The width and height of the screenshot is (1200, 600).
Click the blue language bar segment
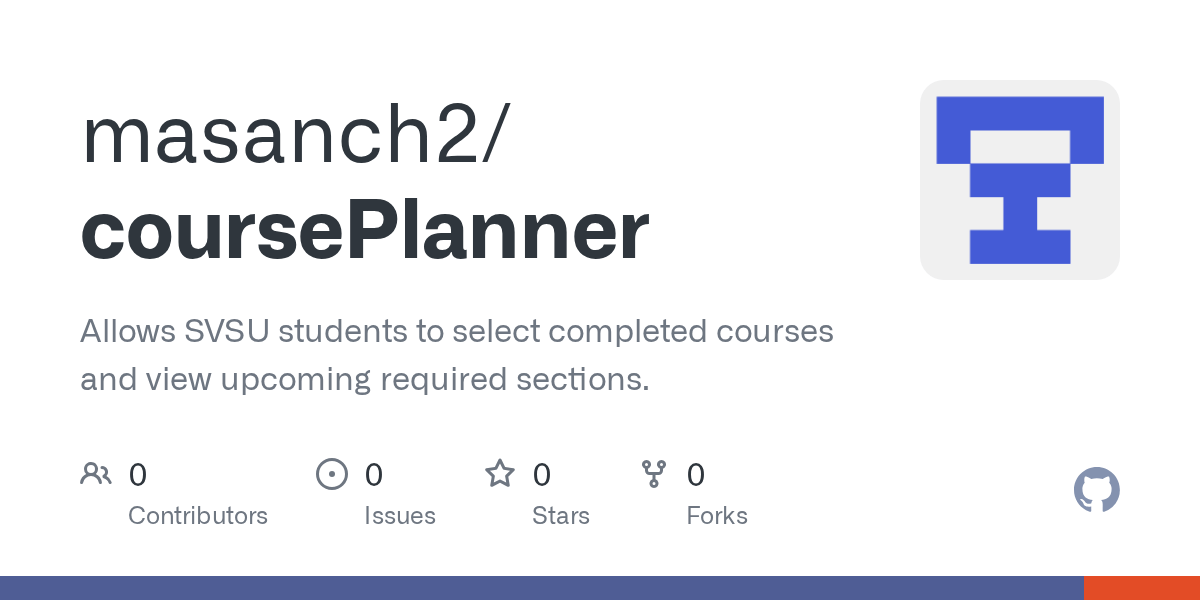point(540,588)
